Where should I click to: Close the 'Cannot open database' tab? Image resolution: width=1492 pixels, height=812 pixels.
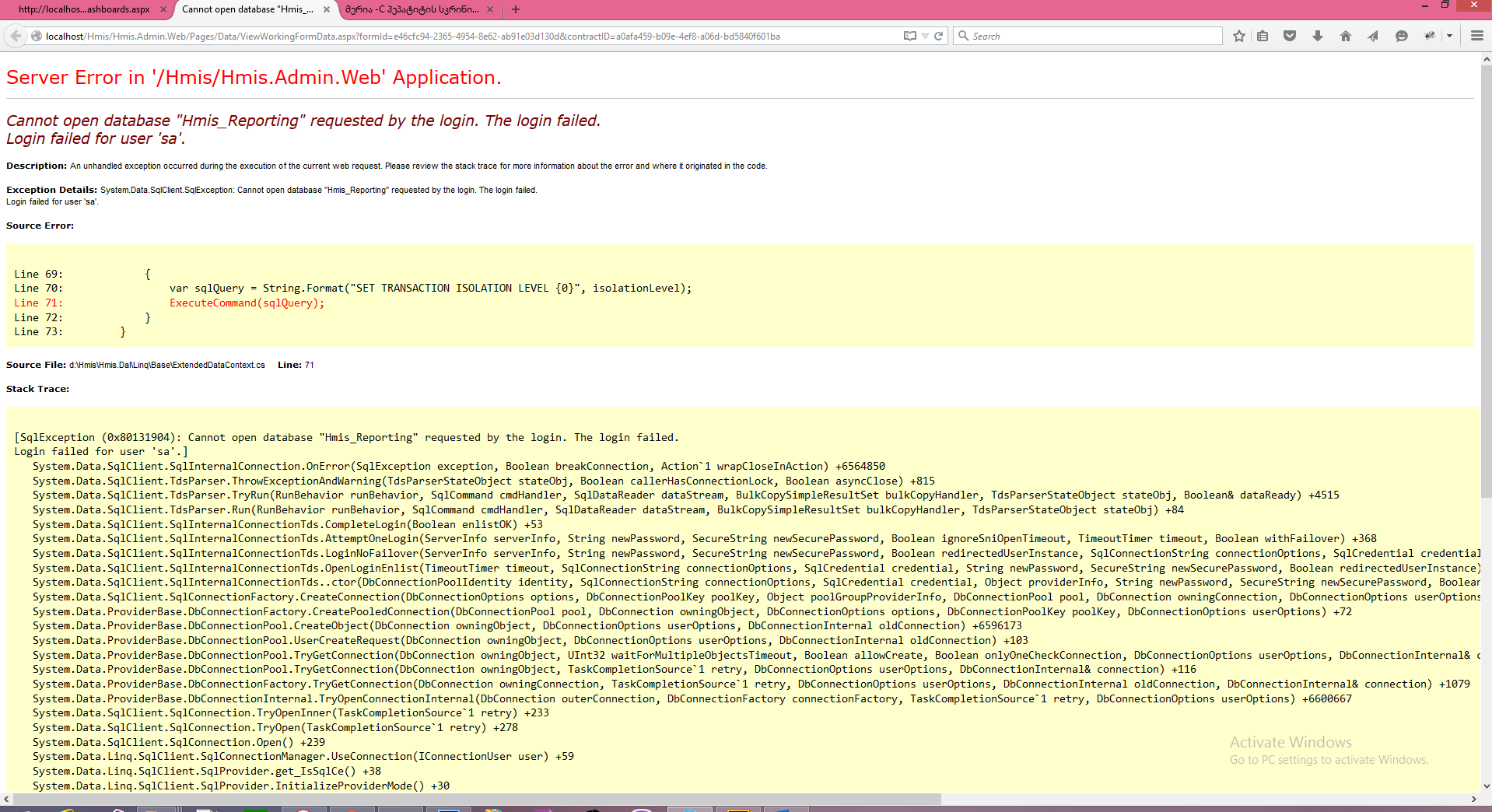(327, 9)
